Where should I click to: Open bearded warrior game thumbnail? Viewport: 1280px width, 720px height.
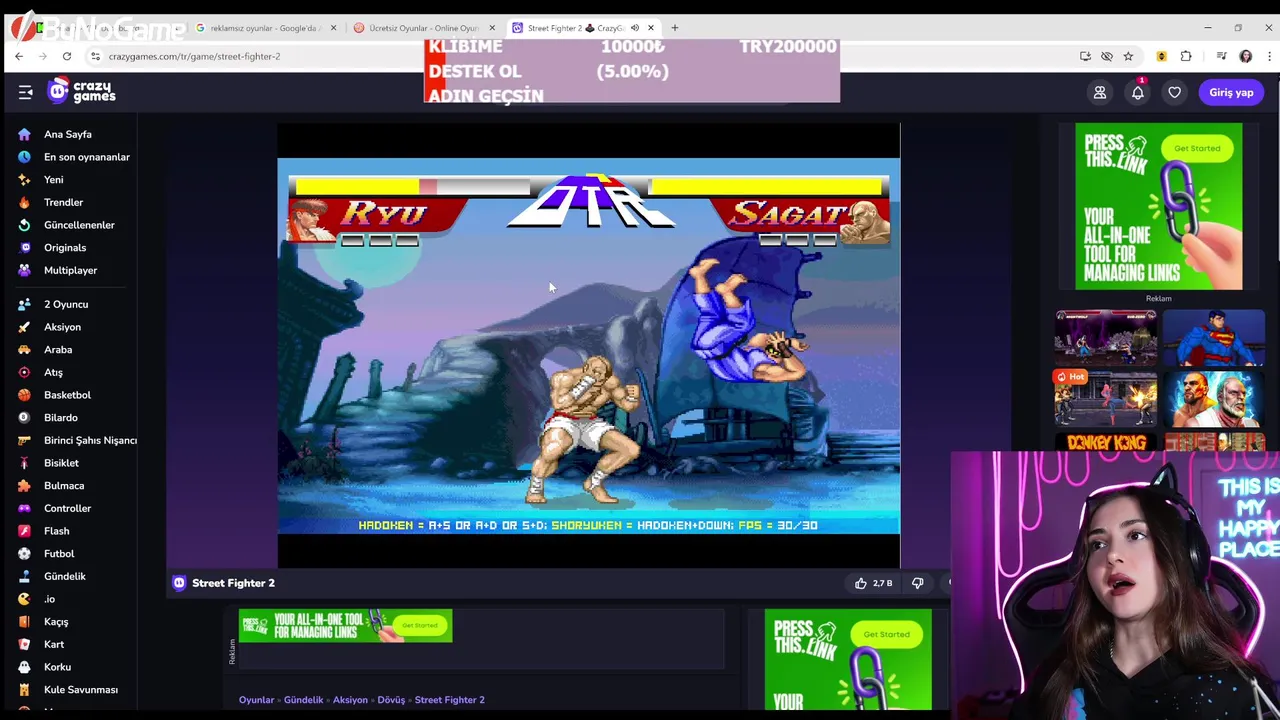(1214, 398)
